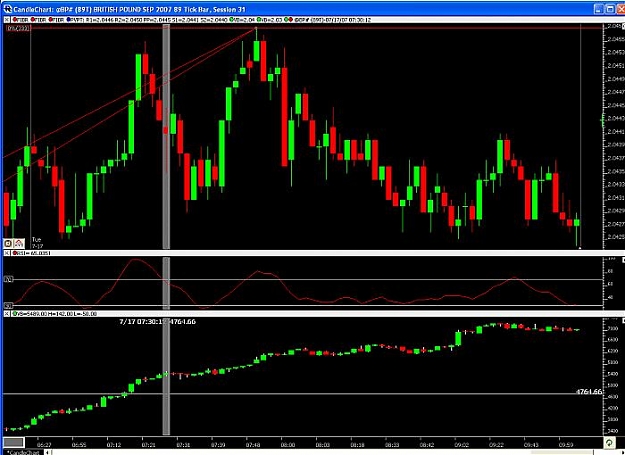Click the 08:00 time axis label
The image size is (625, 455).
pos(287,445)
